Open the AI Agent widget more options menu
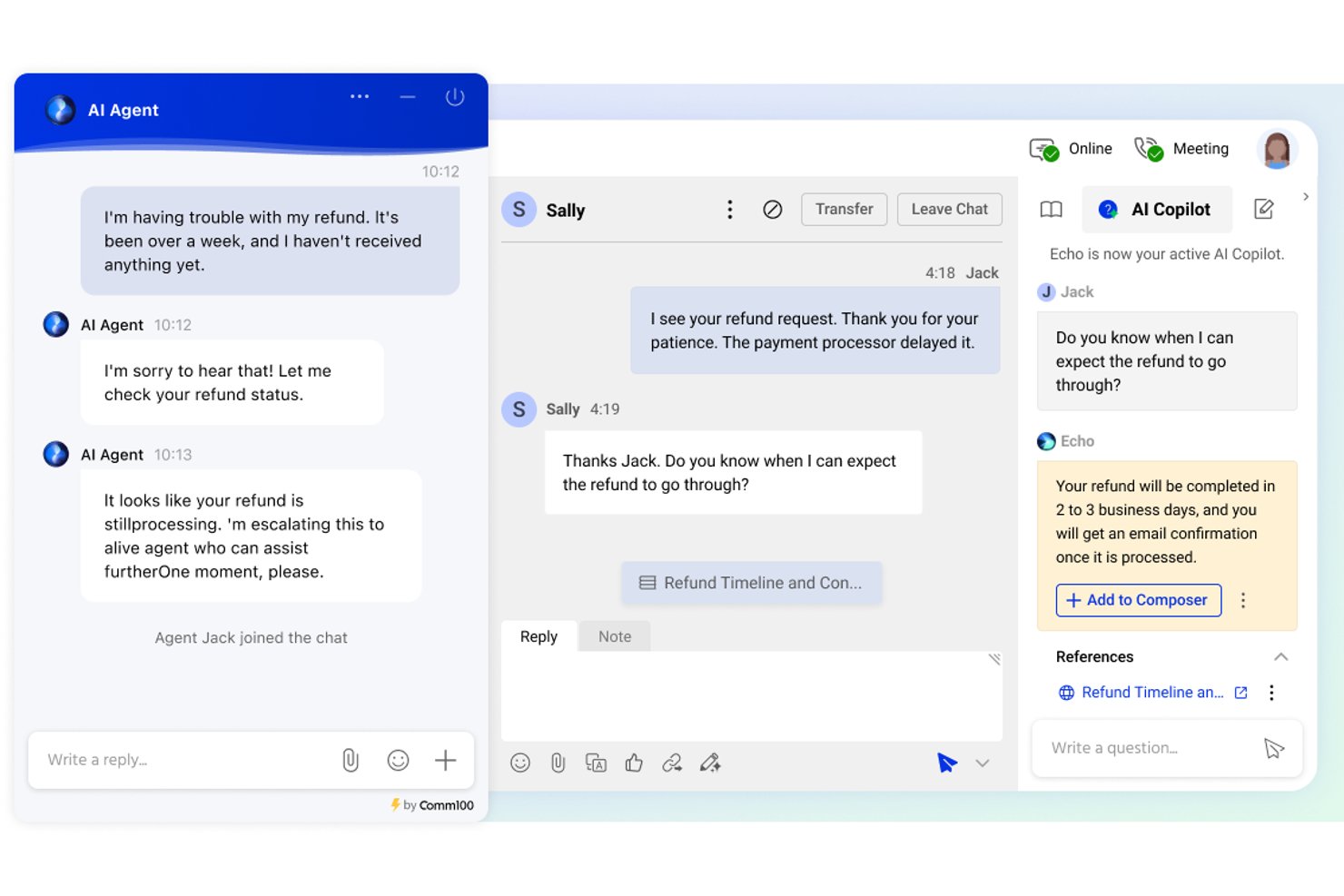The width and height of the screenshot is (1344, 896). pyautogui.click(x=360, y=96)
